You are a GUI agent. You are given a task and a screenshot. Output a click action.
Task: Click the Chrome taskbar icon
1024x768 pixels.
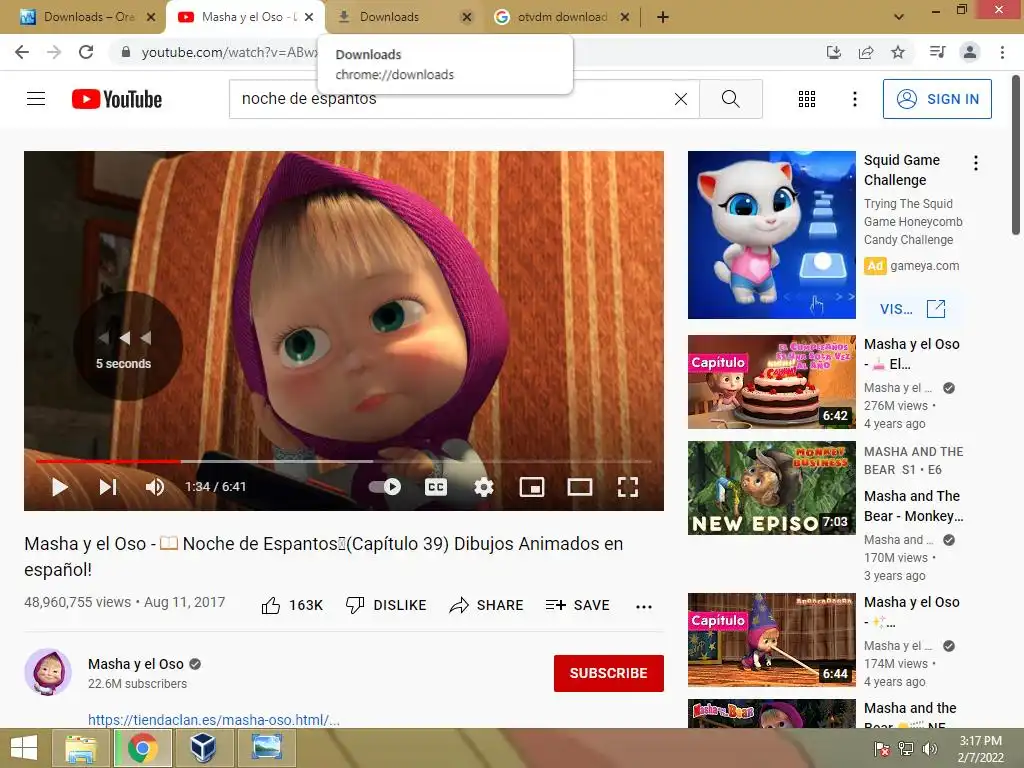(142, 748)
